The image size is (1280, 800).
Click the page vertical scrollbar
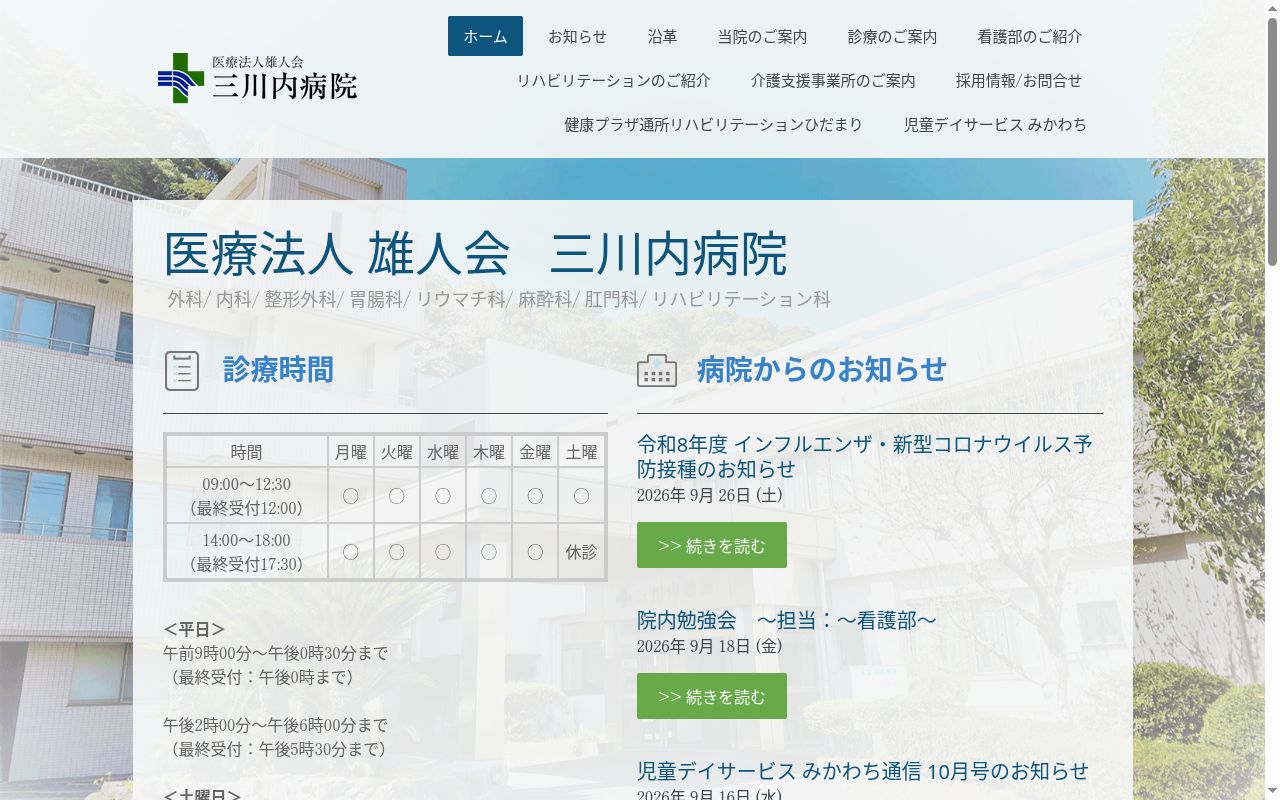click(1272, 400)
